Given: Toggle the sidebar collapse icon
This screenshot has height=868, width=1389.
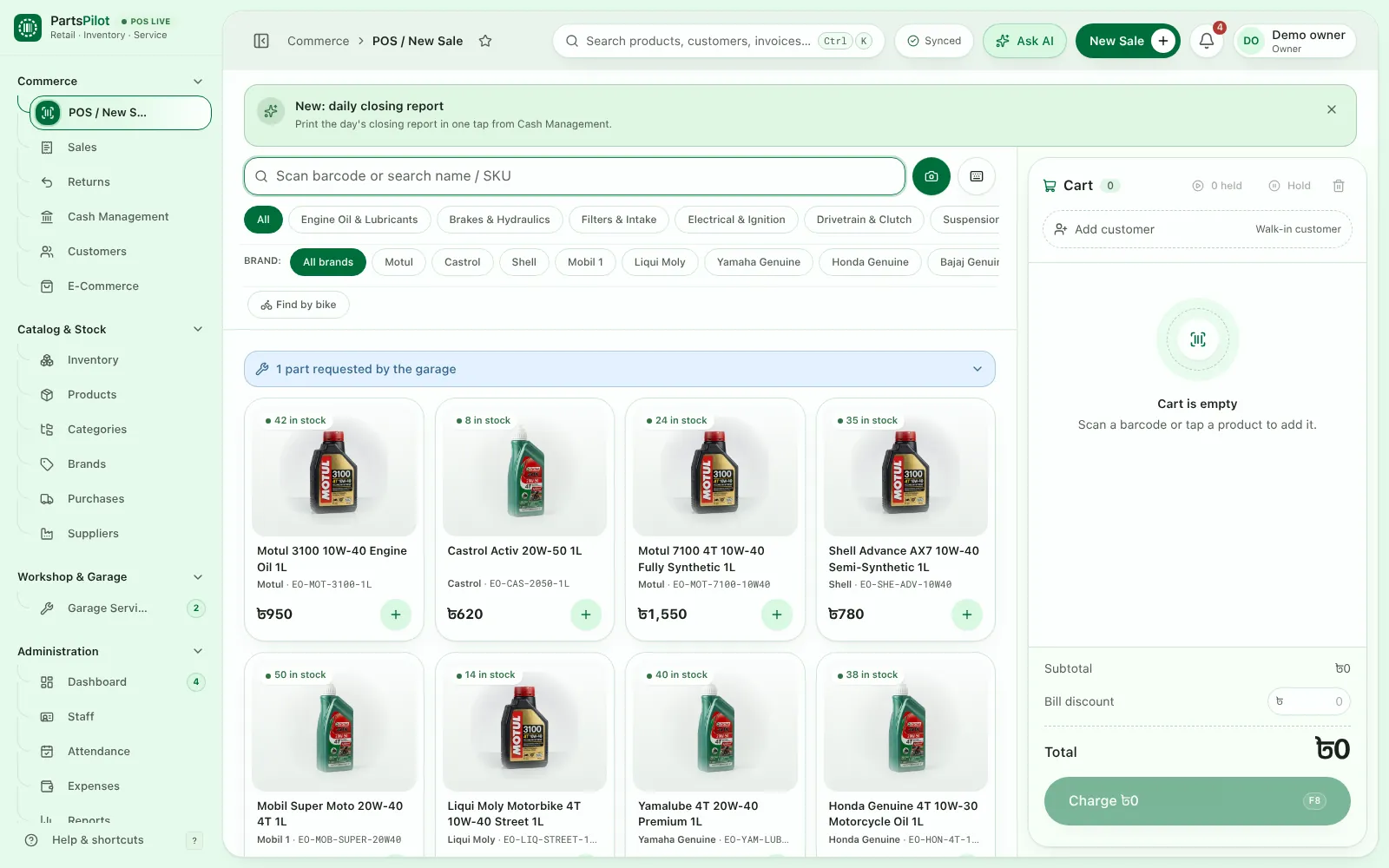Looking at the screenshot, I should [x=261, y=41].
